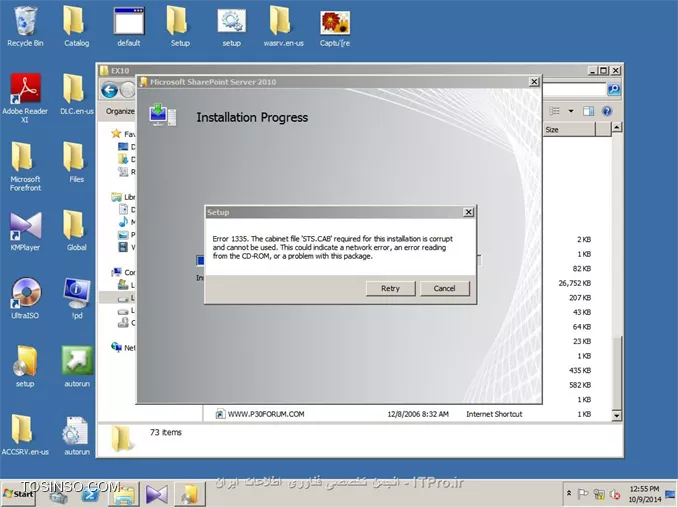This screenshot has height=508, width=678.
Task: Select Libraries in the navigation pane
Action: (x=123, y=197)
